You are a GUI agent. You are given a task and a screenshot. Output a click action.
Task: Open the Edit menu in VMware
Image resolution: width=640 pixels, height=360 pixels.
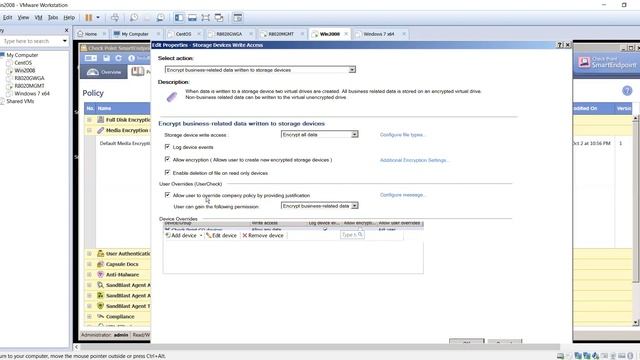[7, 18]
